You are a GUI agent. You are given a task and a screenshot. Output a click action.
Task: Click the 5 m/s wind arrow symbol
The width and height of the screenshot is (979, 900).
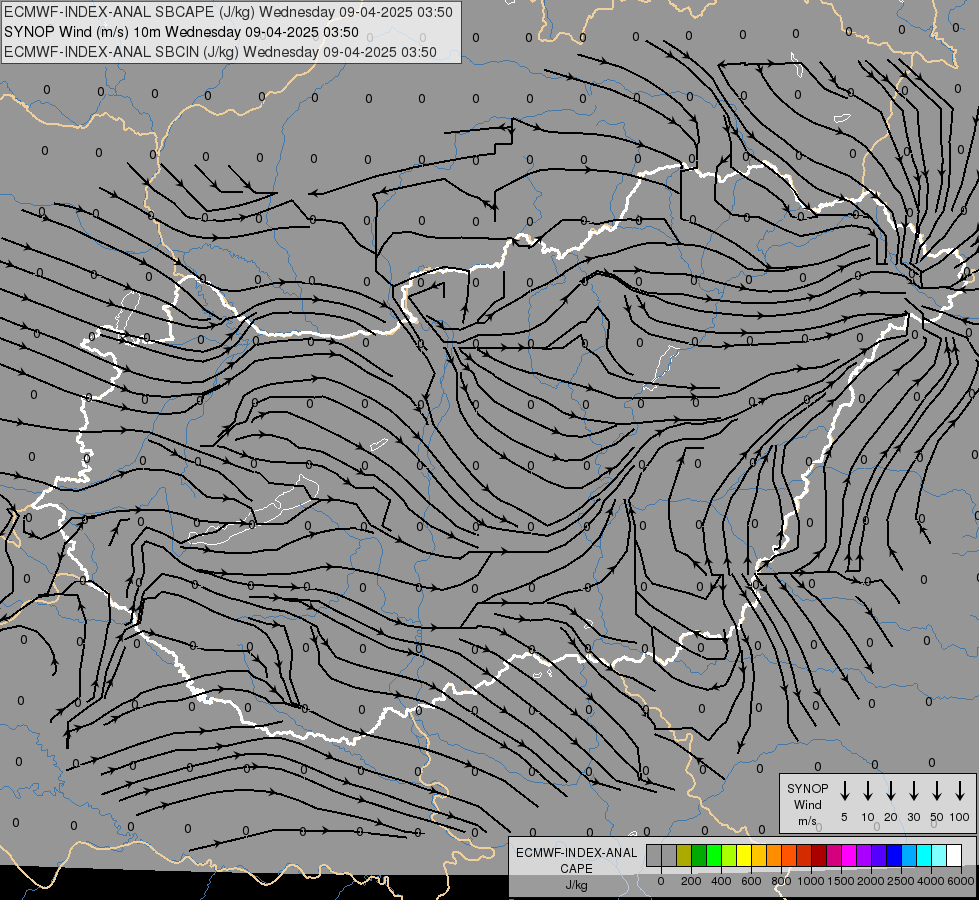(x=844, y=791)
